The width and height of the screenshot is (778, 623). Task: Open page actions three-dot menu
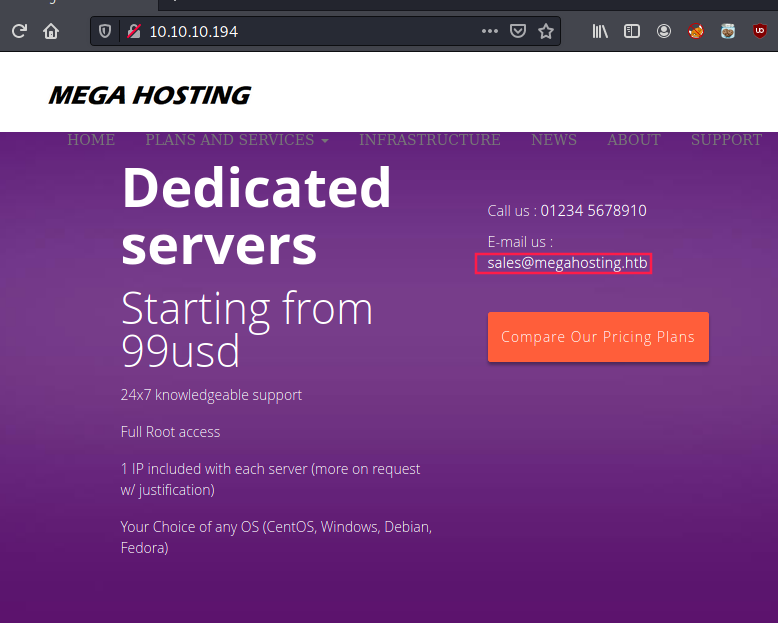click(x=489, y=31)
